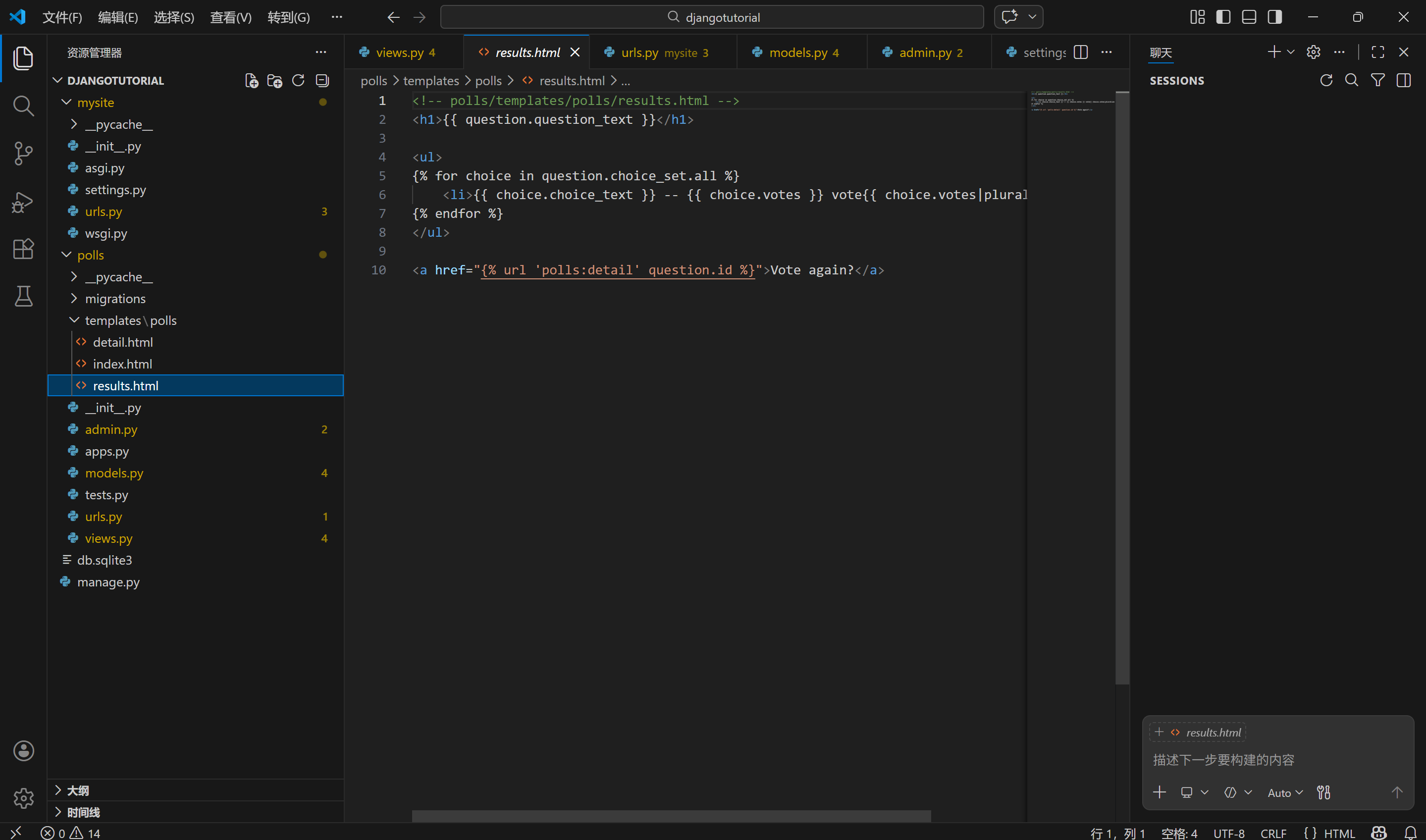Click the CRLF line ending indicator

coord(1273,833)
